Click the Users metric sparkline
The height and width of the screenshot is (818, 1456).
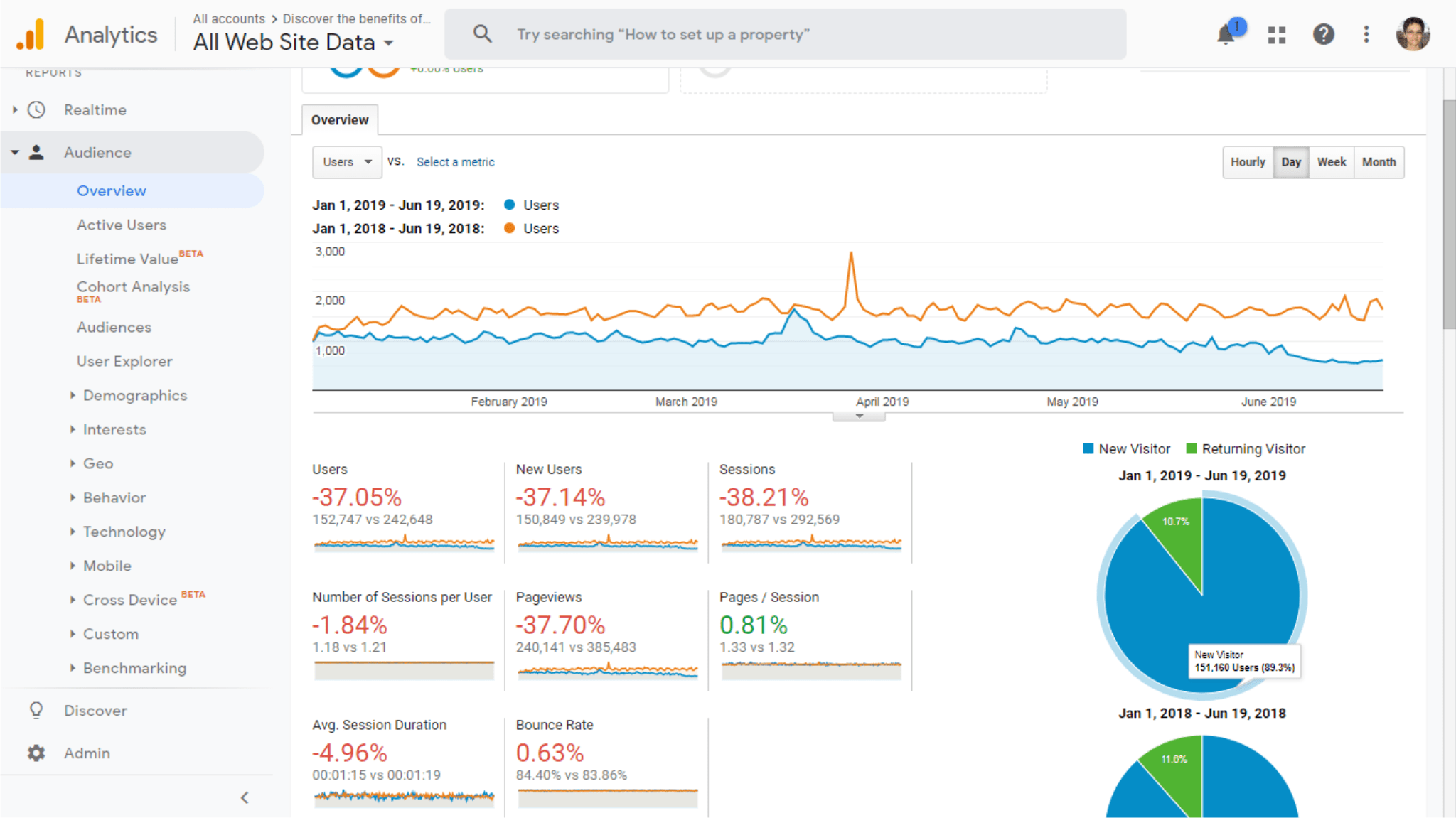pyautogui.click(x=404, y=543)
